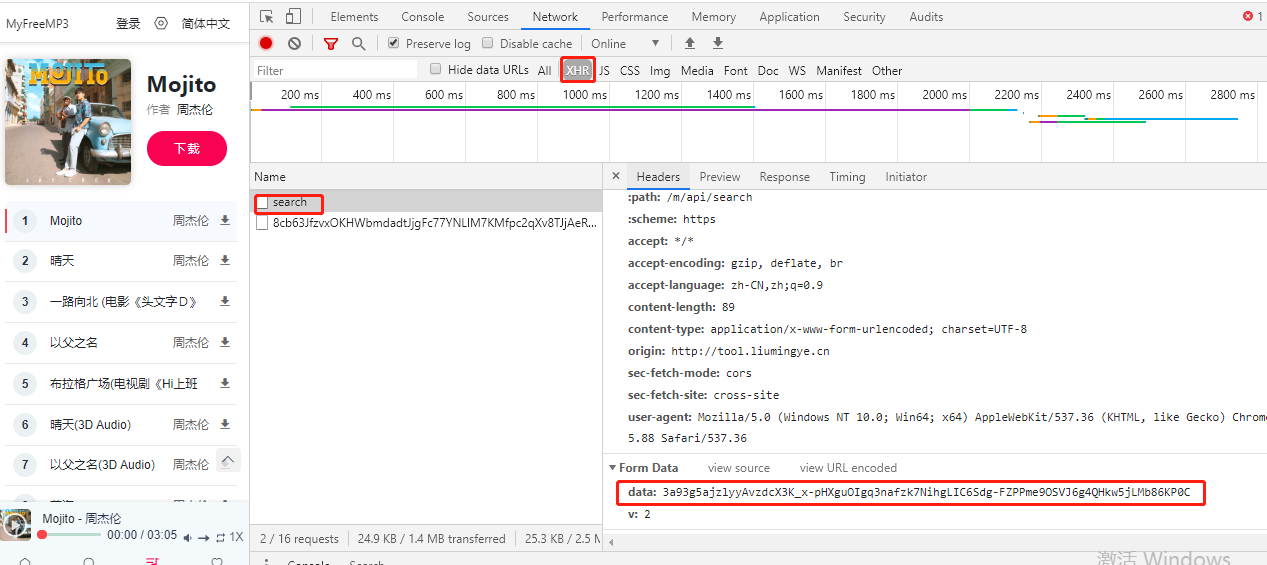The width and height of the screenshot is (1267, 565).
Task: Open the Timing tab of request
Action: [847, 177]
